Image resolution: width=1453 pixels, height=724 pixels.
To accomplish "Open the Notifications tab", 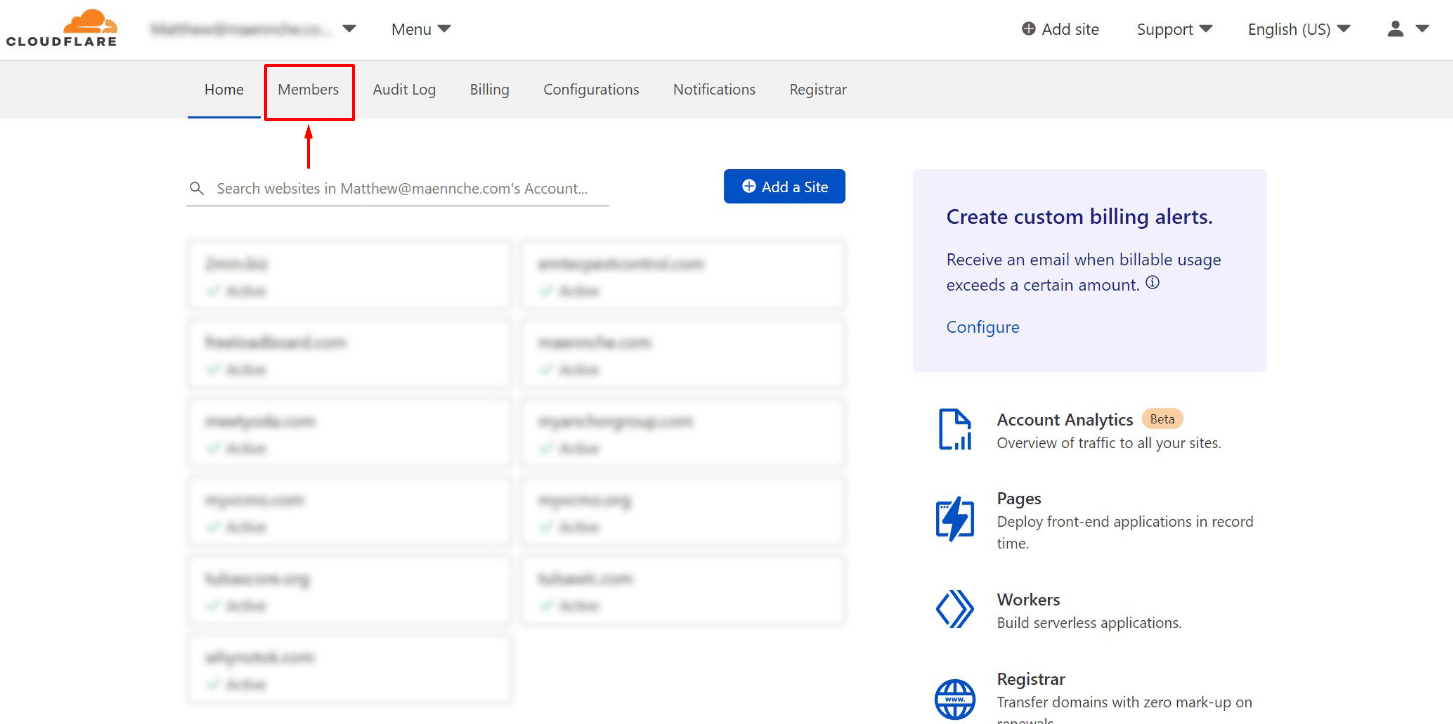I will point(714,89).
